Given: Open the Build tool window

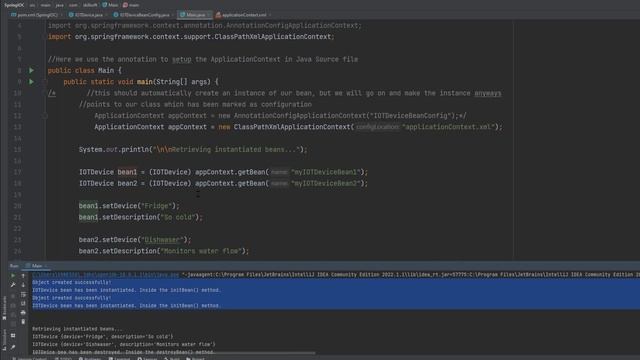Looking at the screenshot, I should [172, 359].
